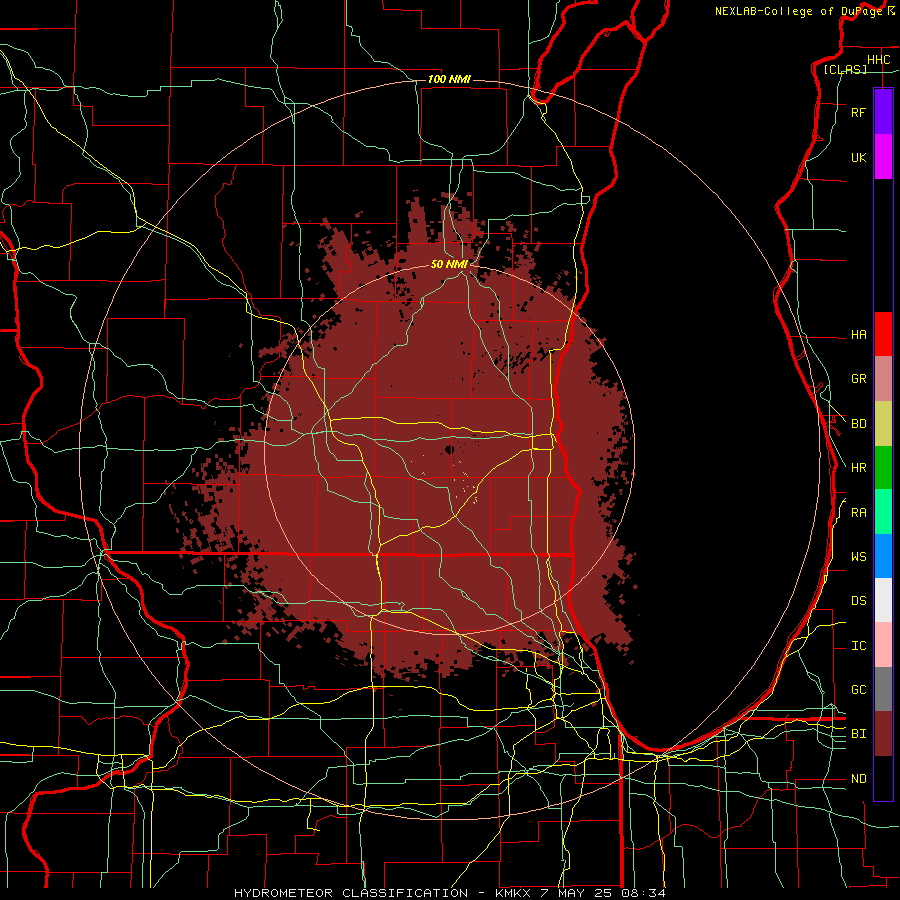Click the RA legend label
900x900 pixels.
pyautogui.click(x=858, y=513)
